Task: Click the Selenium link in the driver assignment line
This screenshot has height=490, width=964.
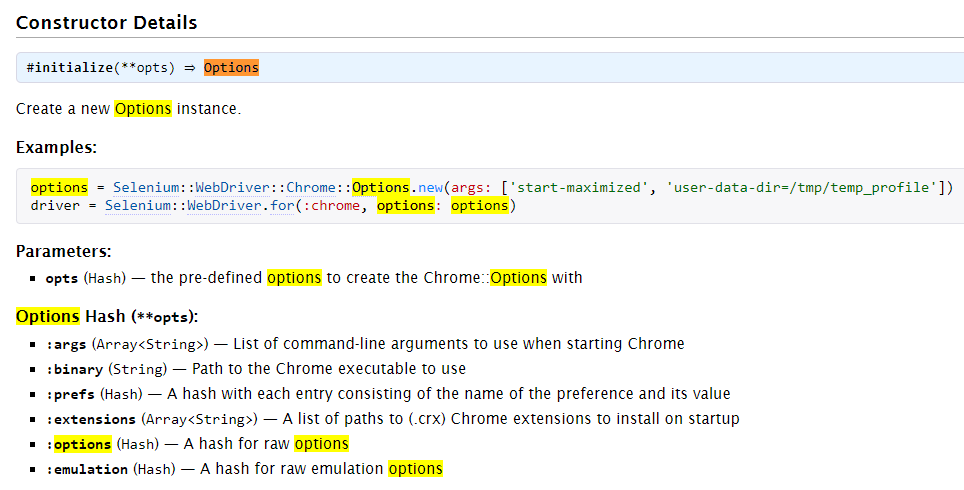Action: coord(140,205)
